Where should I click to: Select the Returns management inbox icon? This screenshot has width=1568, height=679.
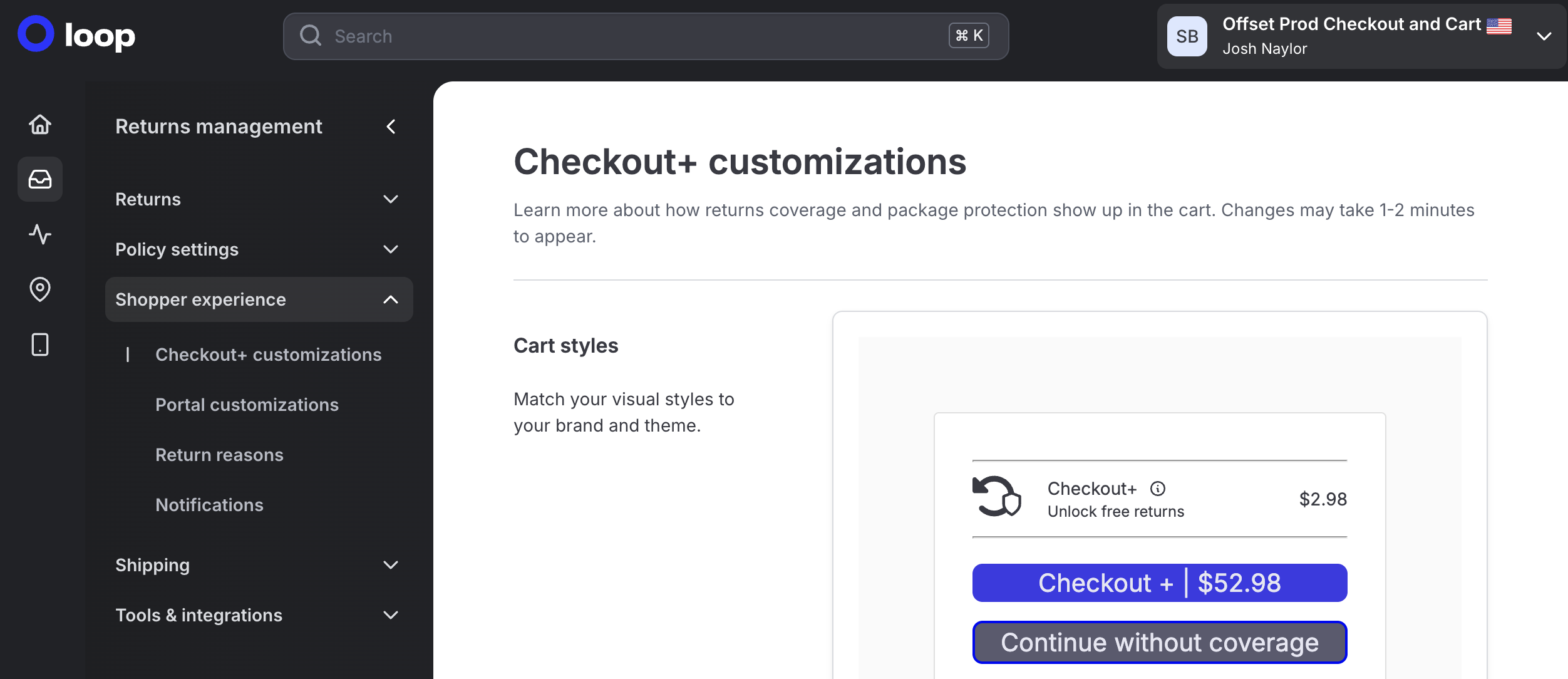click(40, 180)
